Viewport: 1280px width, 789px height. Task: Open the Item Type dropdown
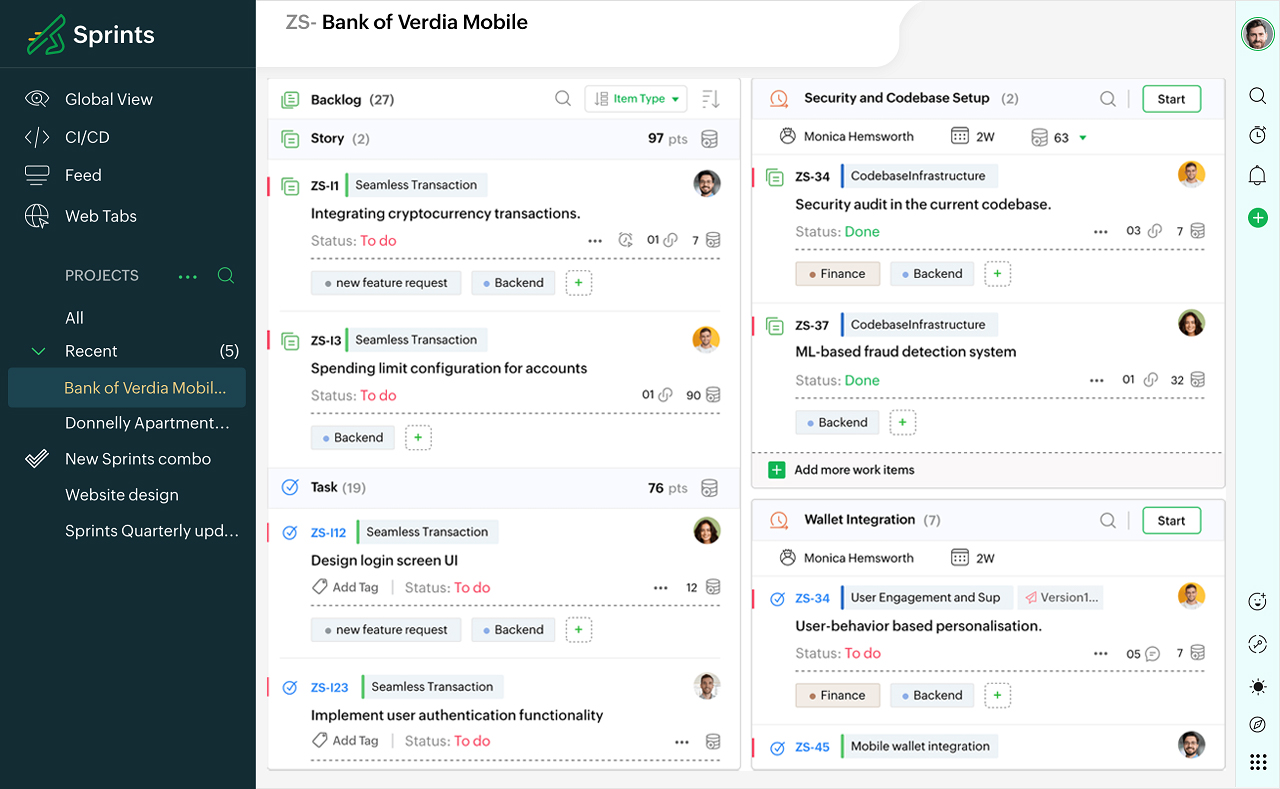click(x=636, y=98)
